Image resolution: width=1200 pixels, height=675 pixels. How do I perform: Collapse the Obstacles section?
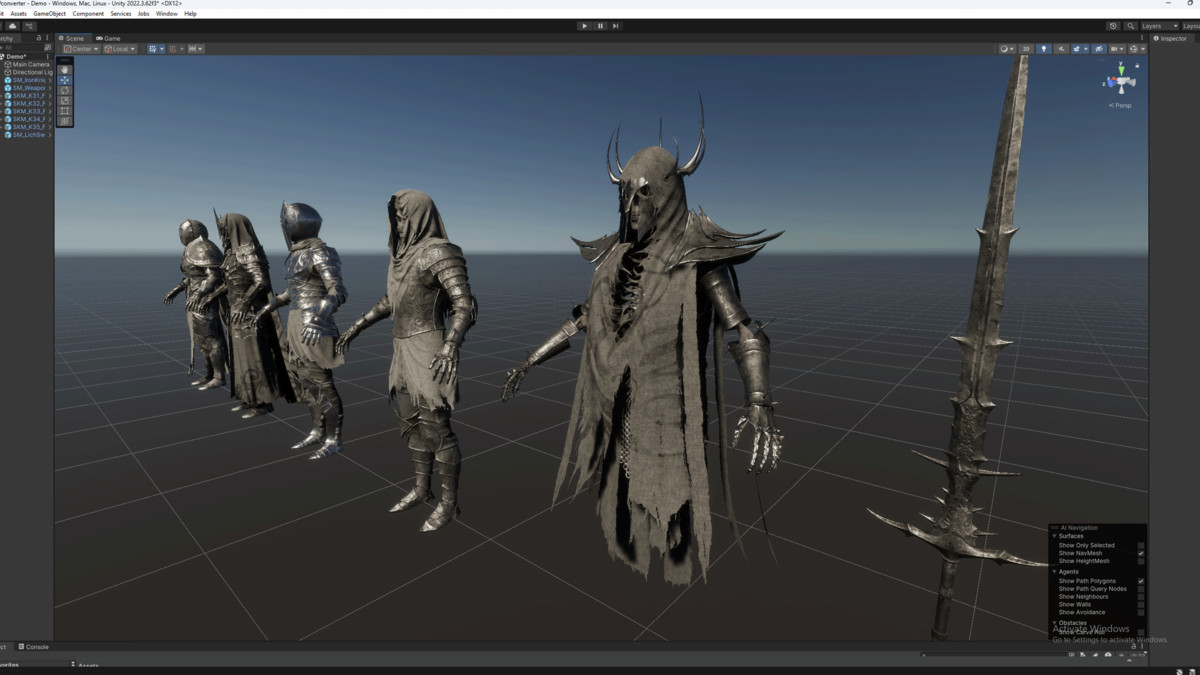[1054, 622]
